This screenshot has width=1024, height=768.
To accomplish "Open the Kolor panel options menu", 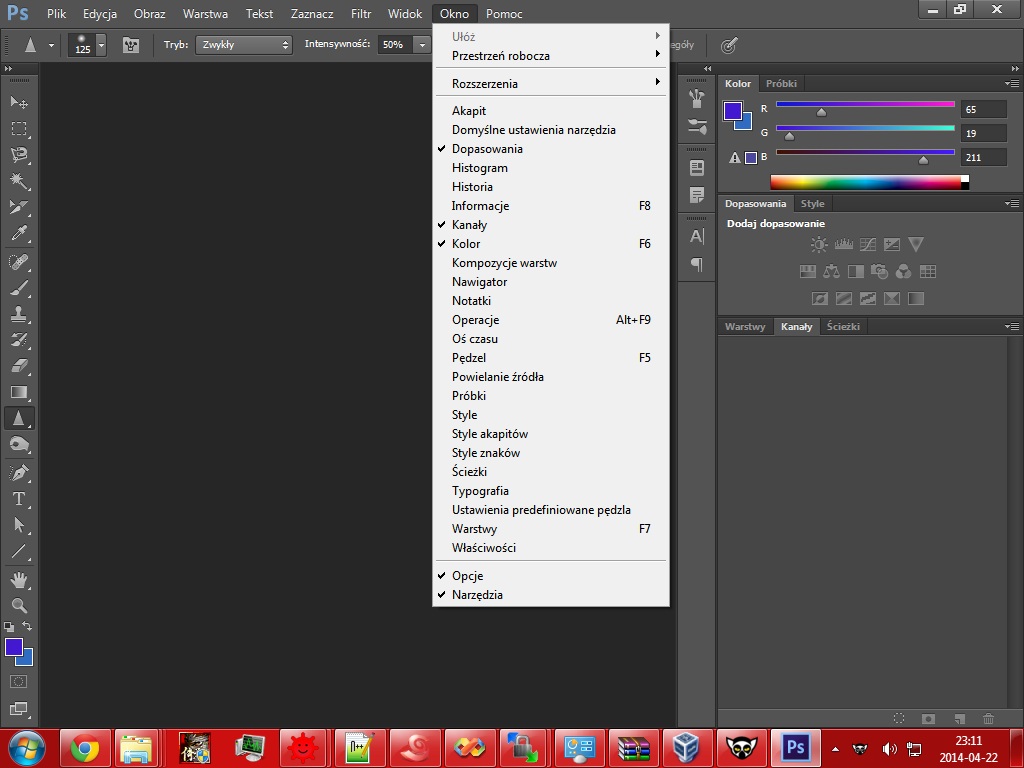I will pyautogui.click(x=1012, y=84).
